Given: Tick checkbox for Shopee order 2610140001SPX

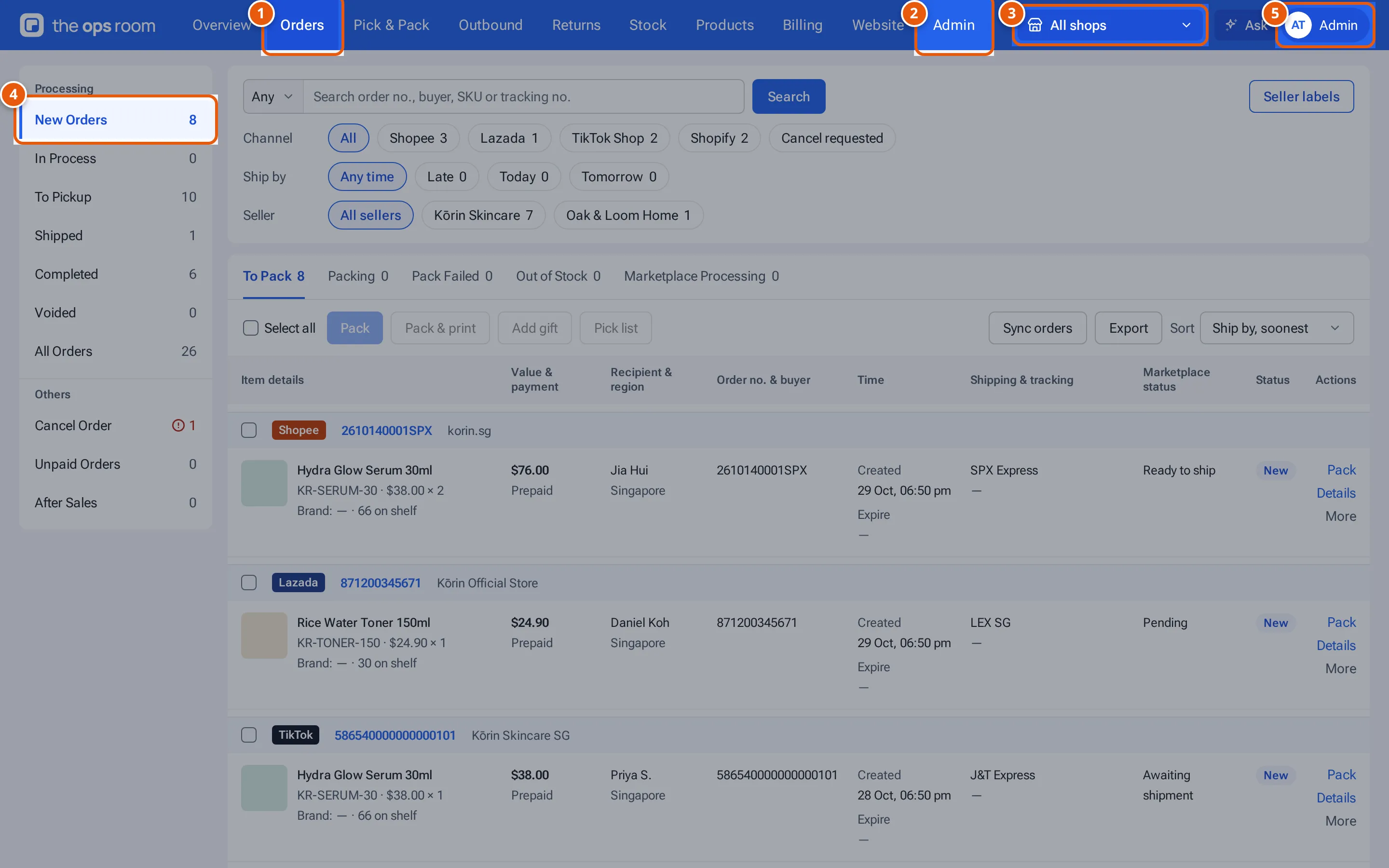Looking at the screenshot, I should (248, 430).
